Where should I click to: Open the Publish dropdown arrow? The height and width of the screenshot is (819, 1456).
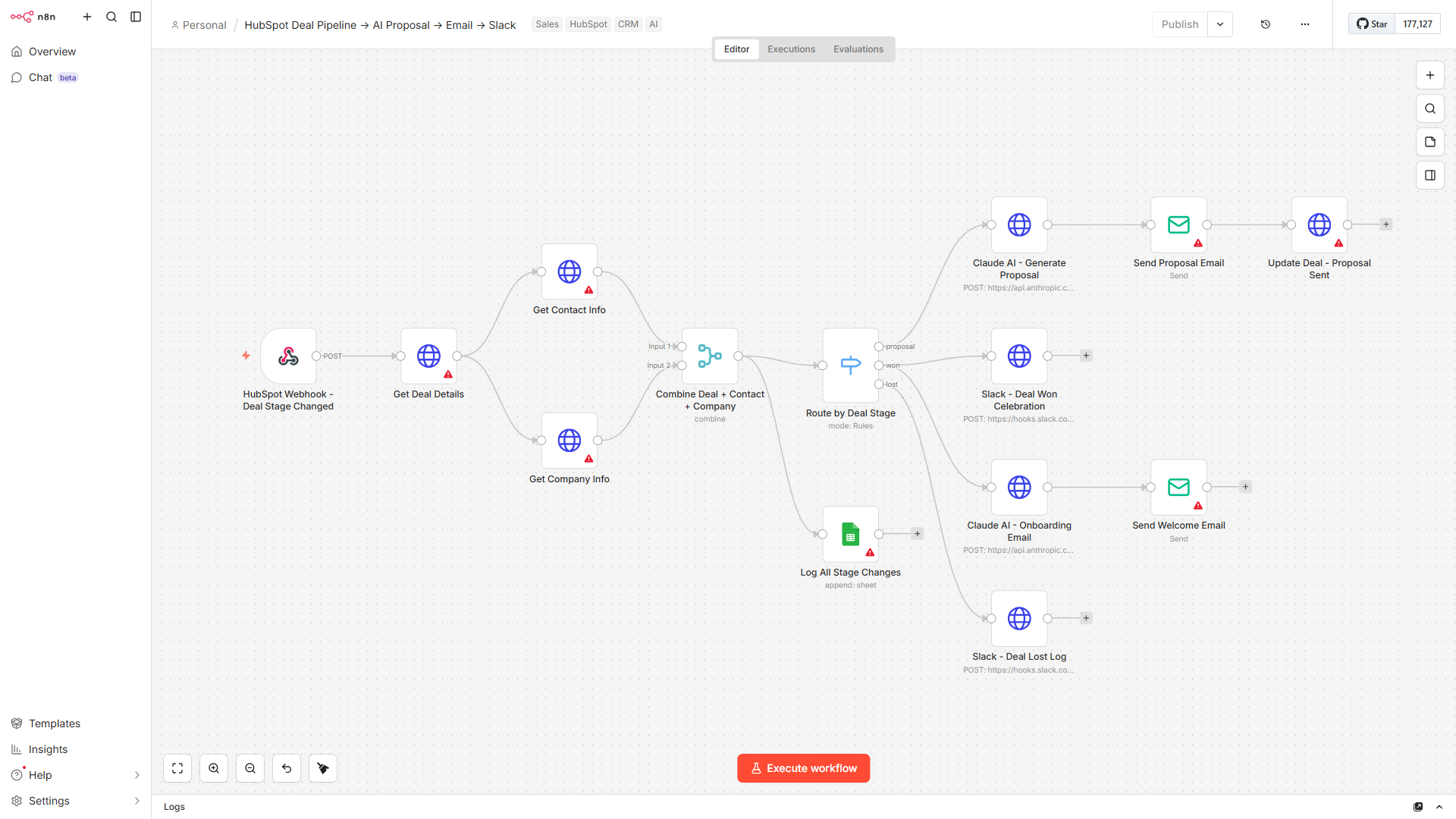point(1219,24)
